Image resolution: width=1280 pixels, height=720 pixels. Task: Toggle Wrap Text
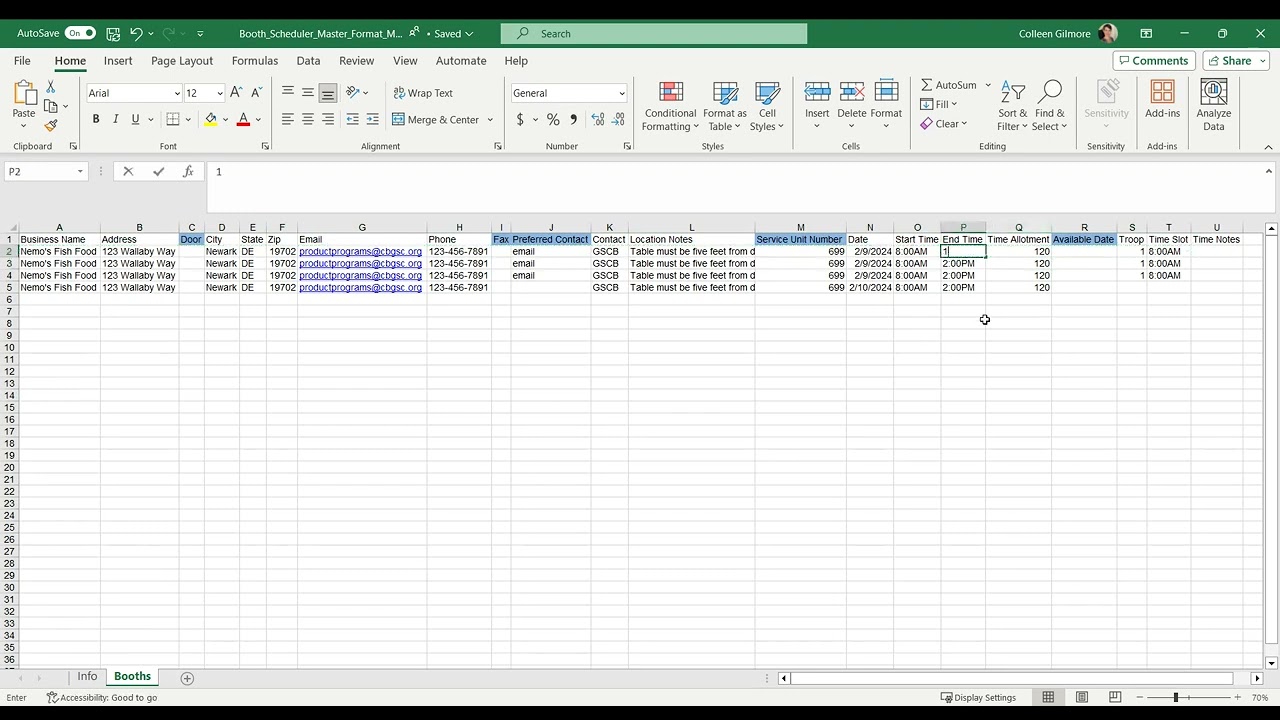coord(423,93)
